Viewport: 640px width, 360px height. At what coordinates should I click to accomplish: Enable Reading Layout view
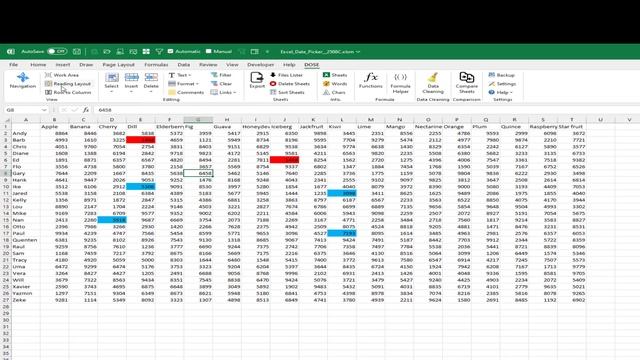coord(68,84)
